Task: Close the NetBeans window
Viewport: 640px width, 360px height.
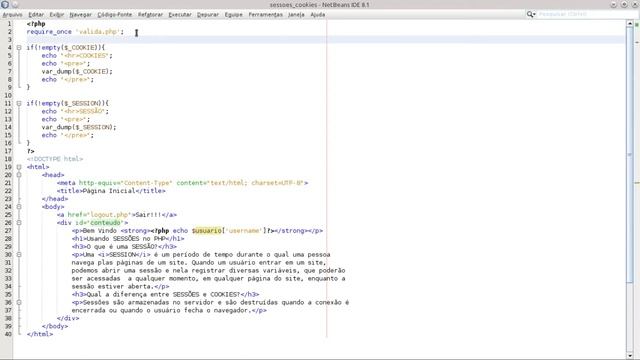Action: point(635,4)
